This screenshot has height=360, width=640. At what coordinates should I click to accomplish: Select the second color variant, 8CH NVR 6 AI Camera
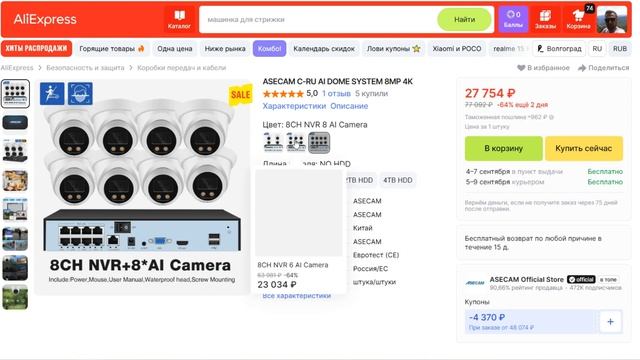click(x=296, y=142)
